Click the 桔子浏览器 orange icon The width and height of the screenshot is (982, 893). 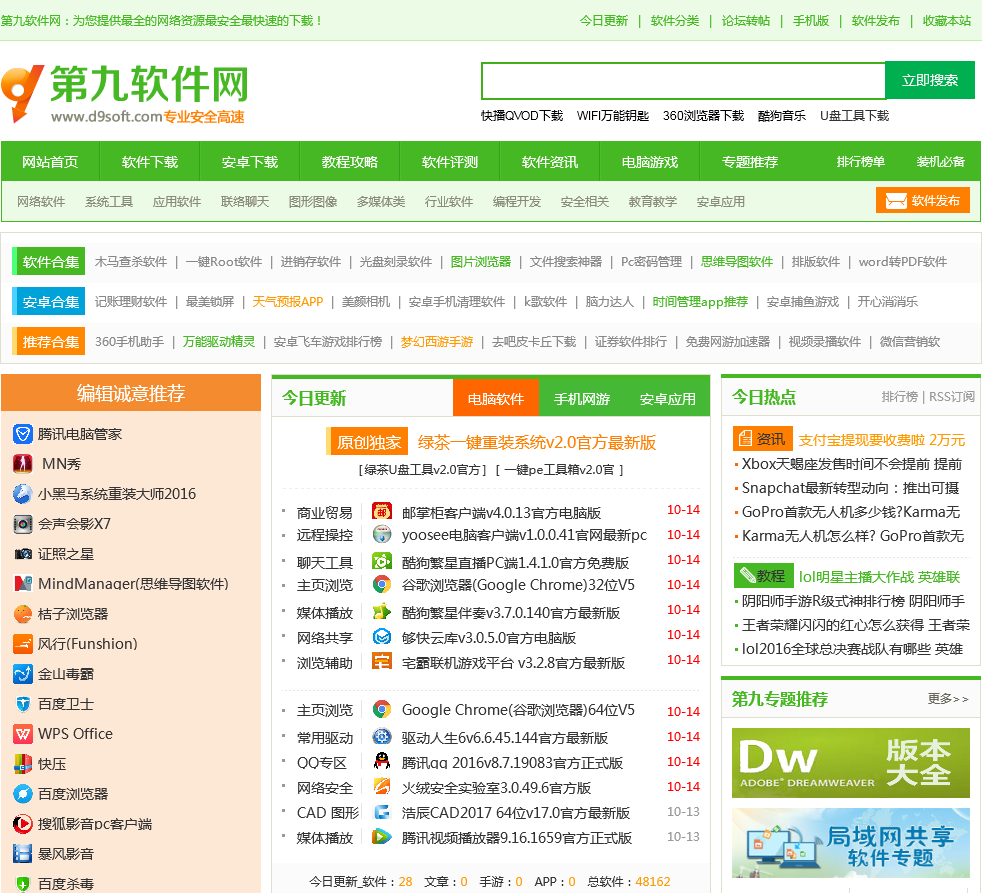[x=23, y=614]
